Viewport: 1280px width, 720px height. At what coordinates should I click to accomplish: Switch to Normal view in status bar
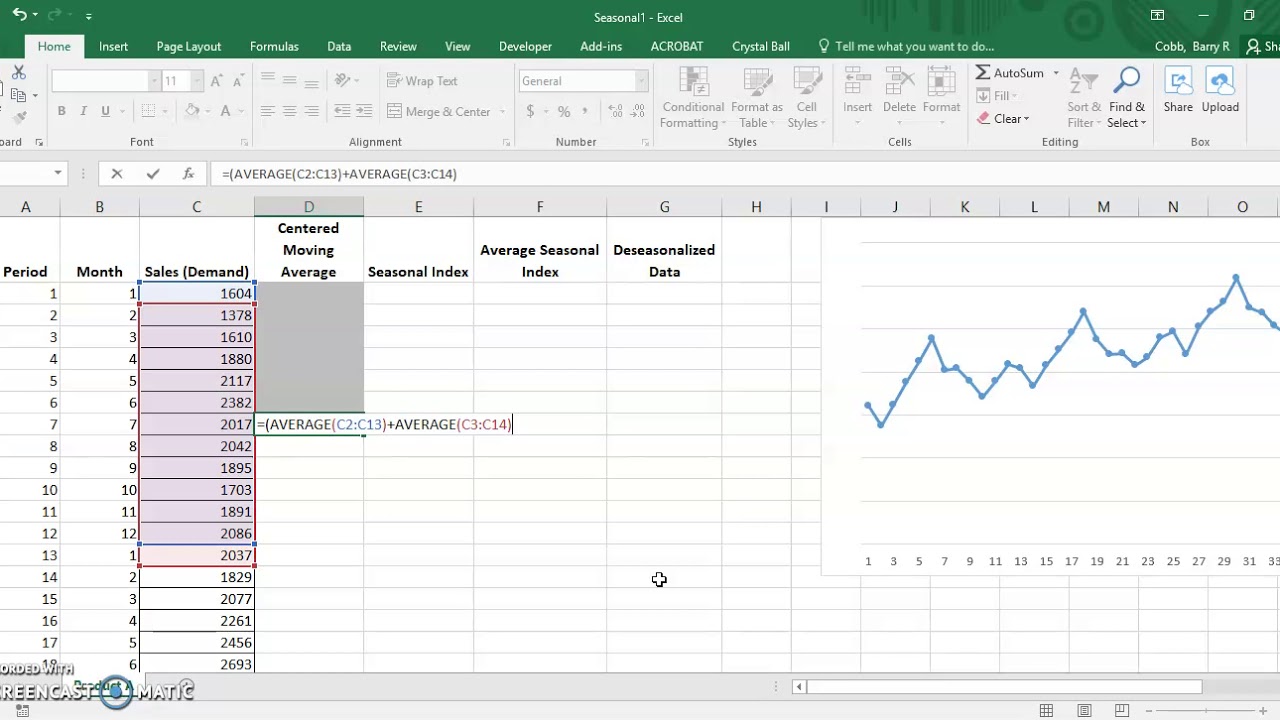coord(1046,711)
